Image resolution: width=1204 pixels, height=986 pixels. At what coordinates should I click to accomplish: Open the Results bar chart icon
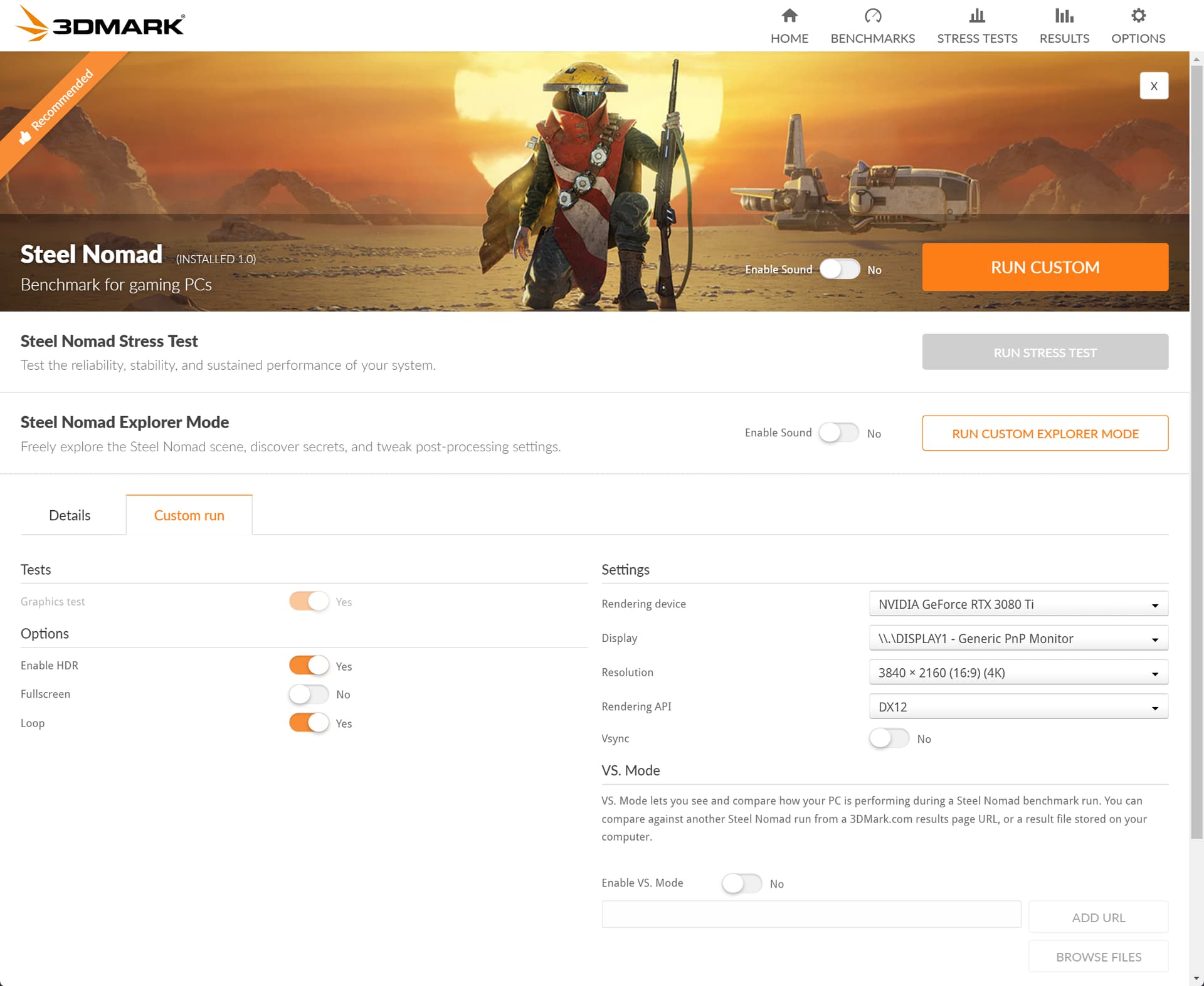(x=1064, y=15)
